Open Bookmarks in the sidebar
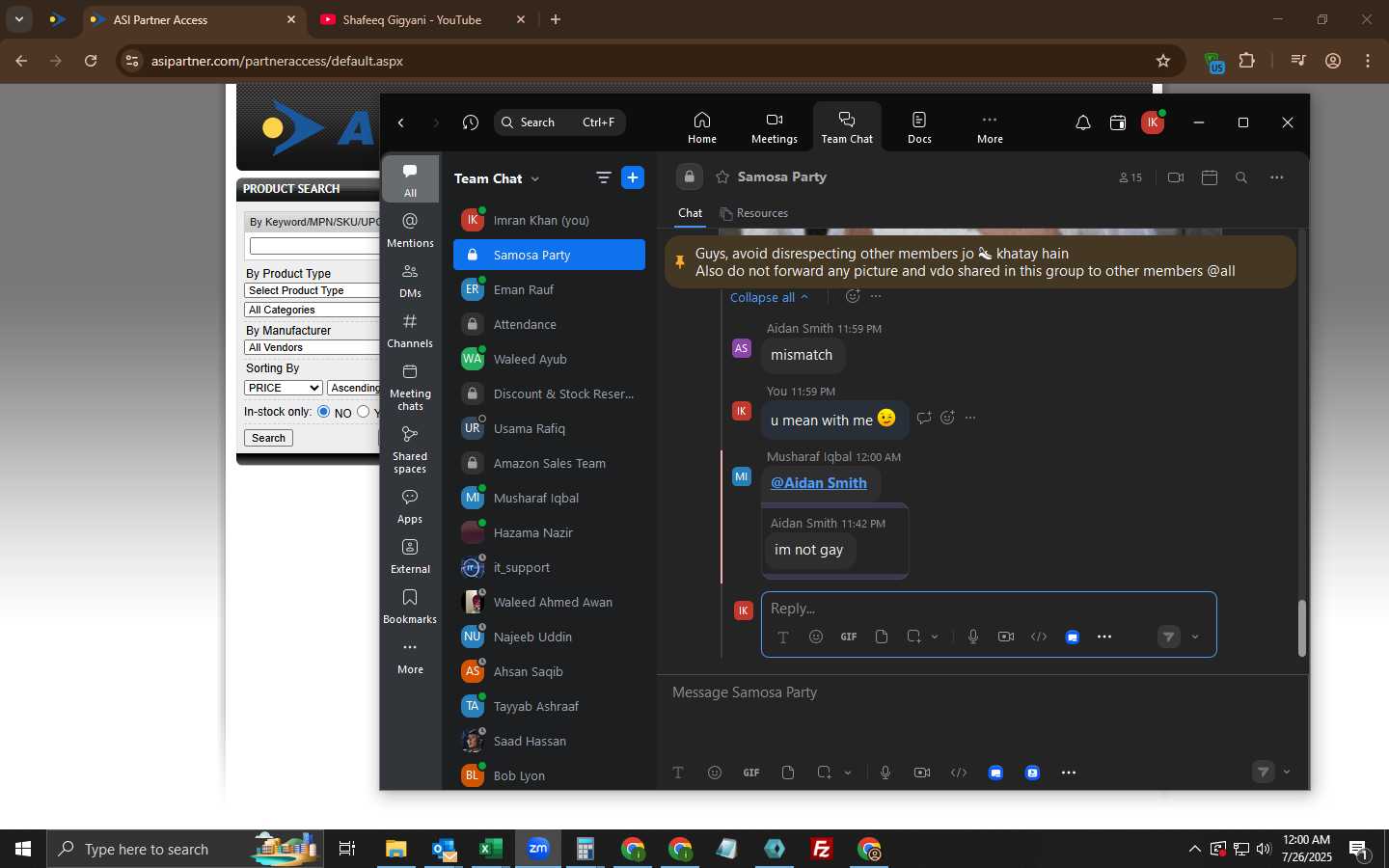Screen dimensions: 1389x868 coord(410,606)
